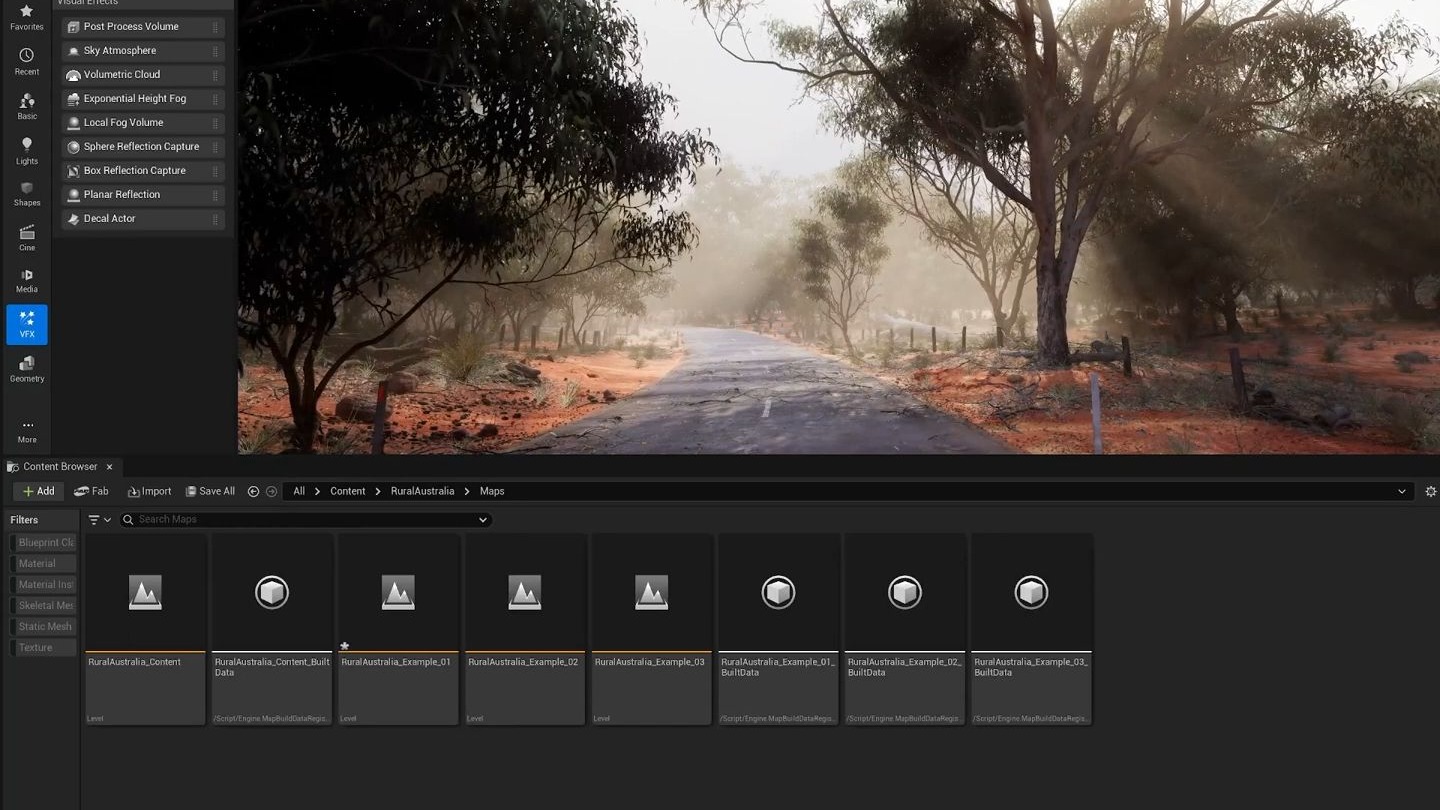Image resolution: width=1440 pixels, height=810 pixels.
Task: Focus the Search Maps field
Action: point(306,520)
